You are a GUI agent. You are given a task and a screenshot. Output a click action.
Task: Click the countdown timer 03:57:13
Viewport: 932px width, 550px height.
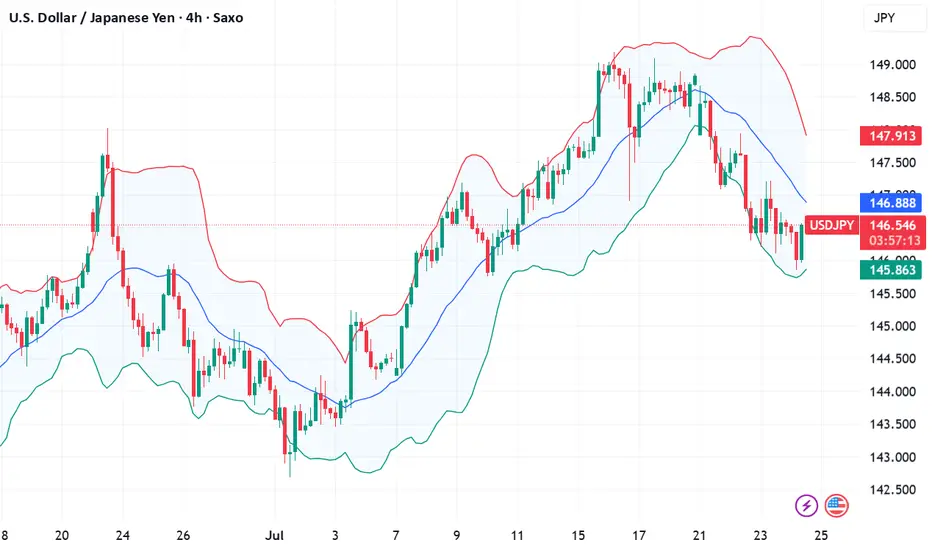click(895, 241)
